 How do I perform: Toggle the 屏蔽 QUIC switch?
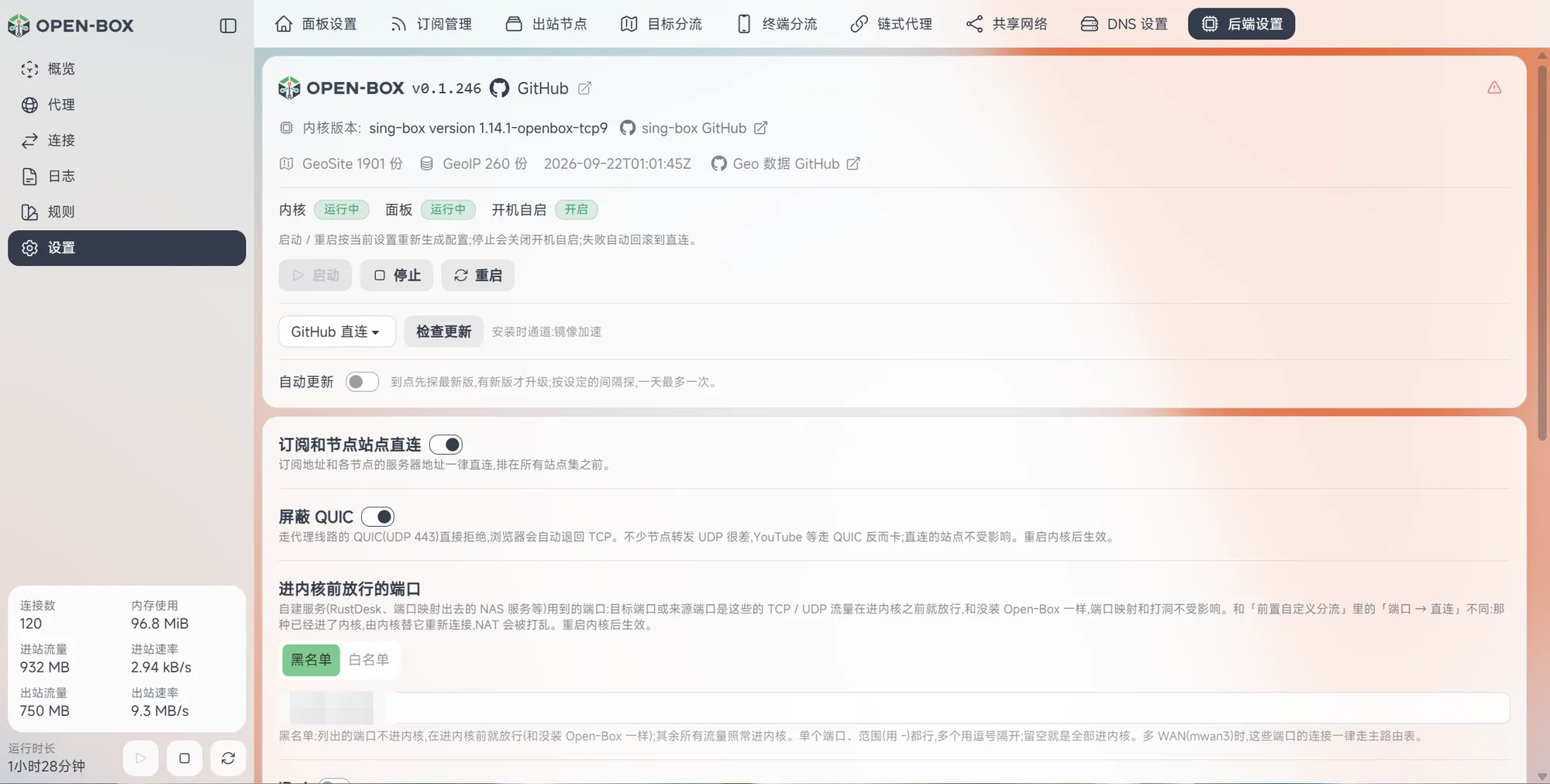(378, 517)
